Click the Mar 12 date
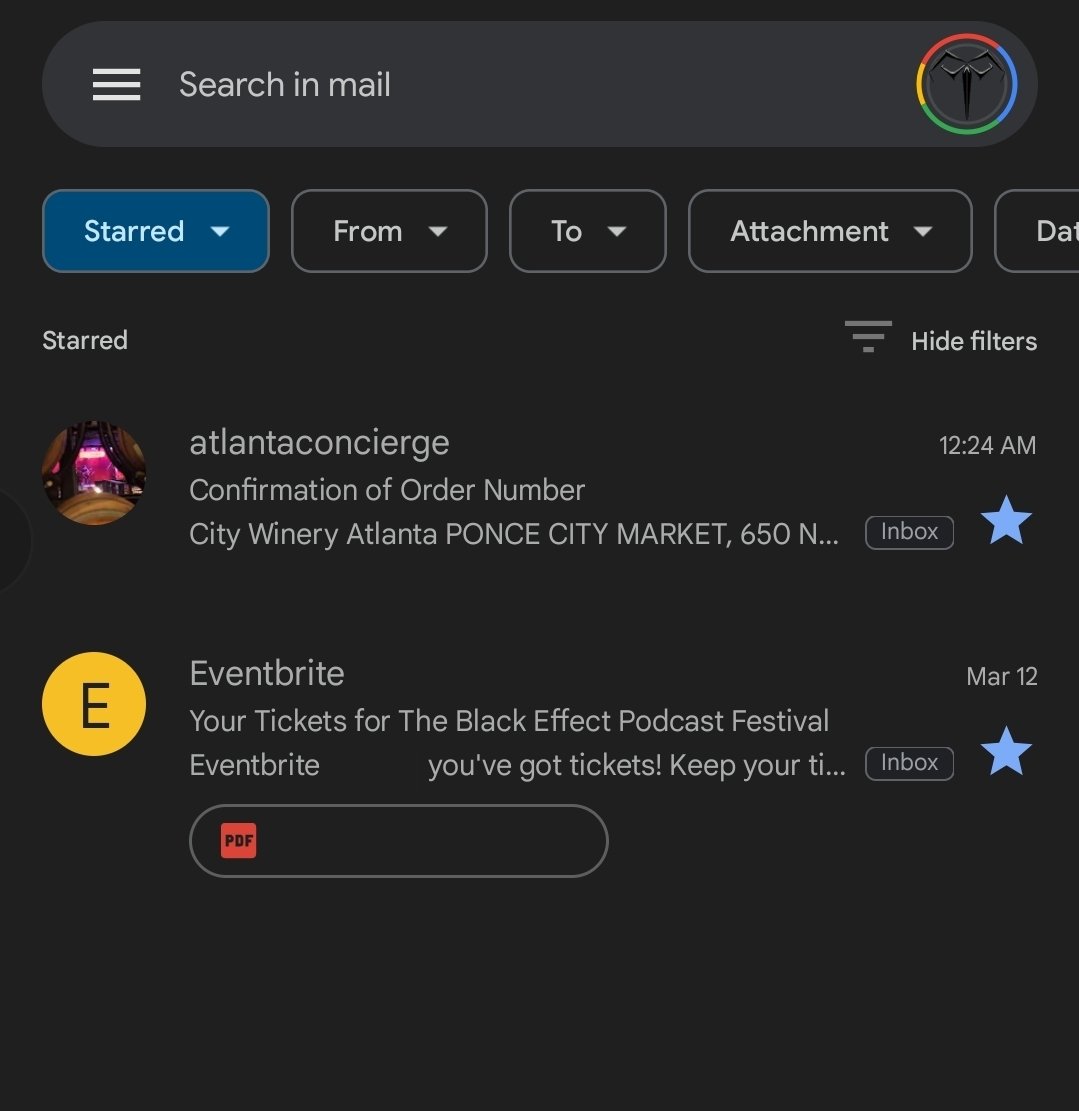 pos(1002,677)
